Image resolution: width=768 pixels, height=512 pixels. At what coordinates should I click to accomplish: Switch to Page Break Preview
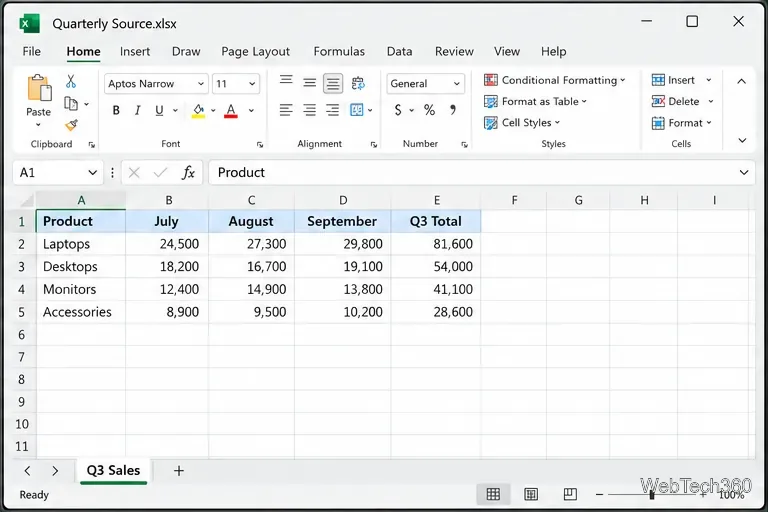[x=570, y=494]
